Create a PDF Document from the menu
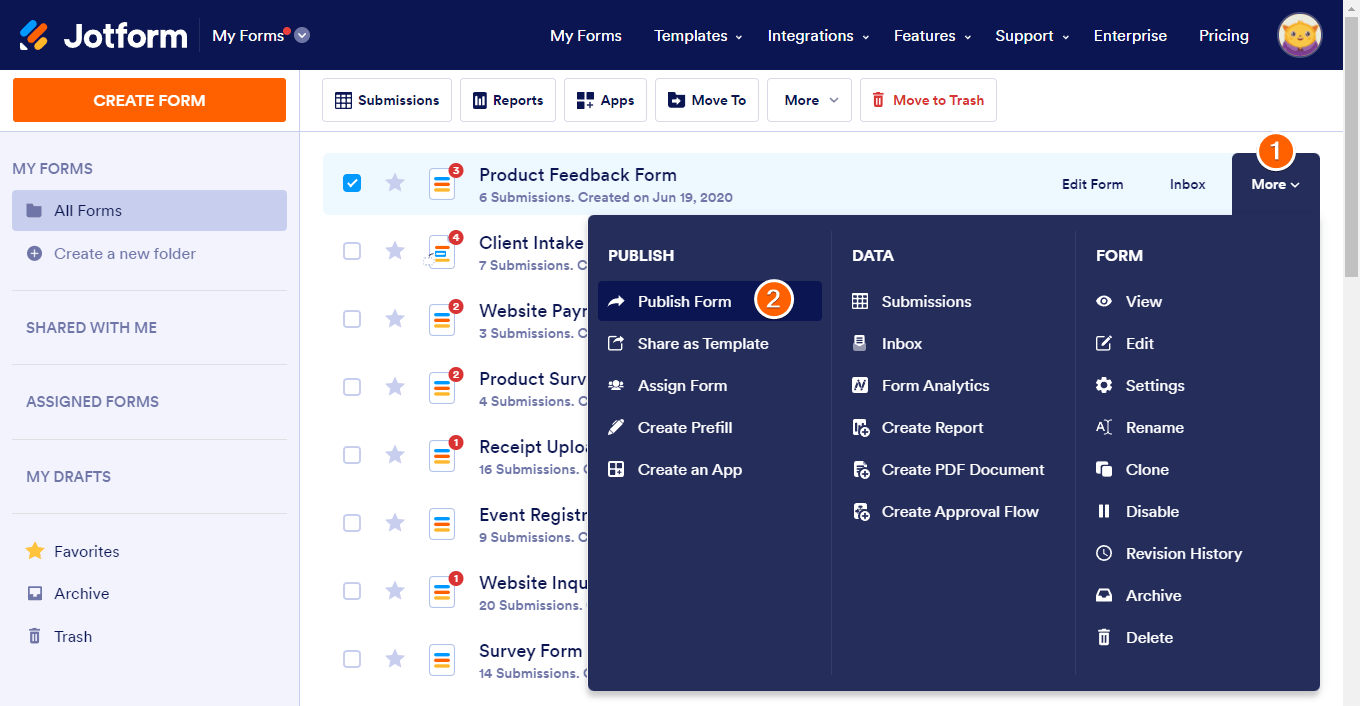This screenshot has width=1360, height=706. pos(962,469)
